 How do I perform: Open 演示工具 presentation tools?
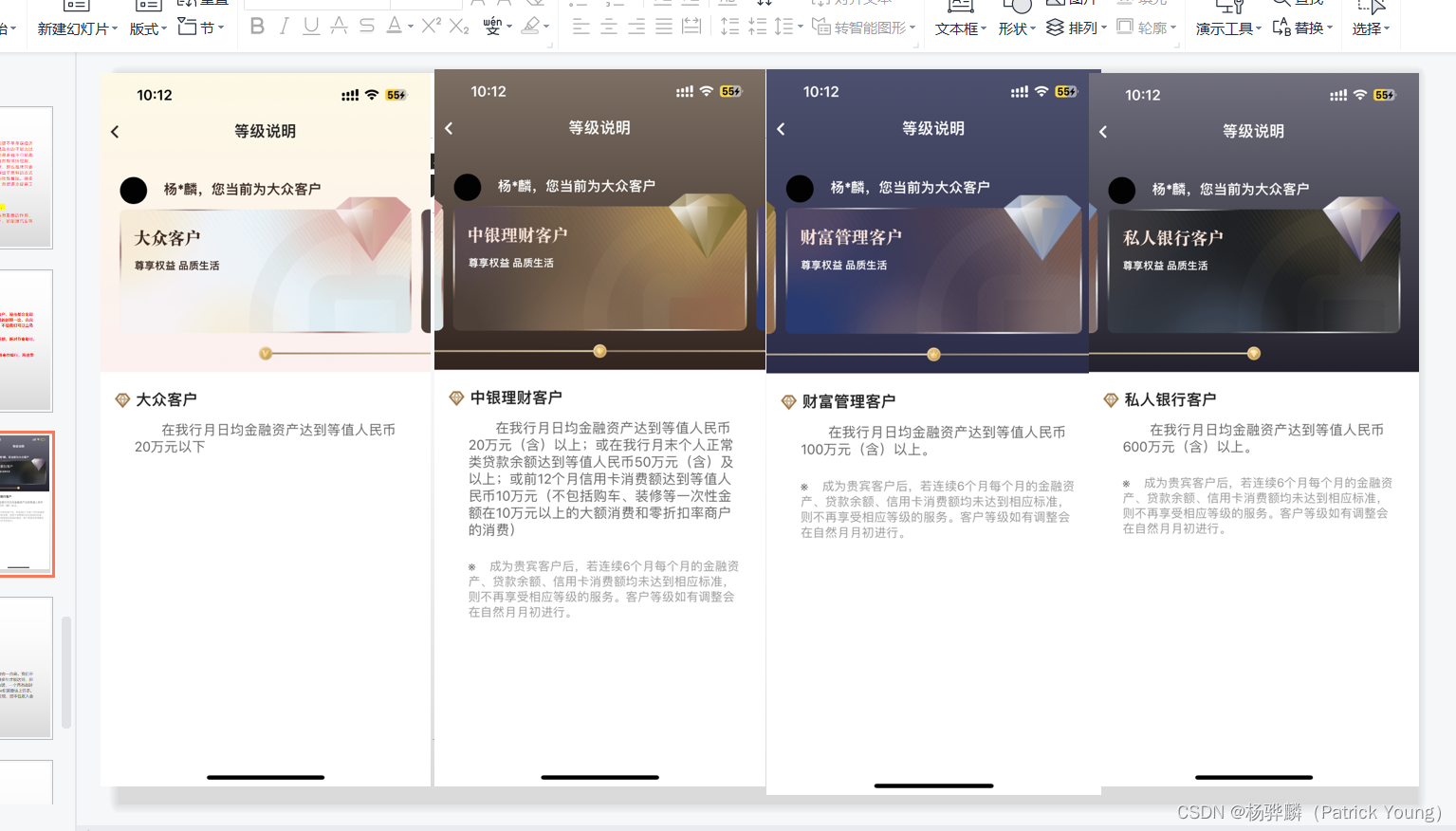[x=1228, y=28]
